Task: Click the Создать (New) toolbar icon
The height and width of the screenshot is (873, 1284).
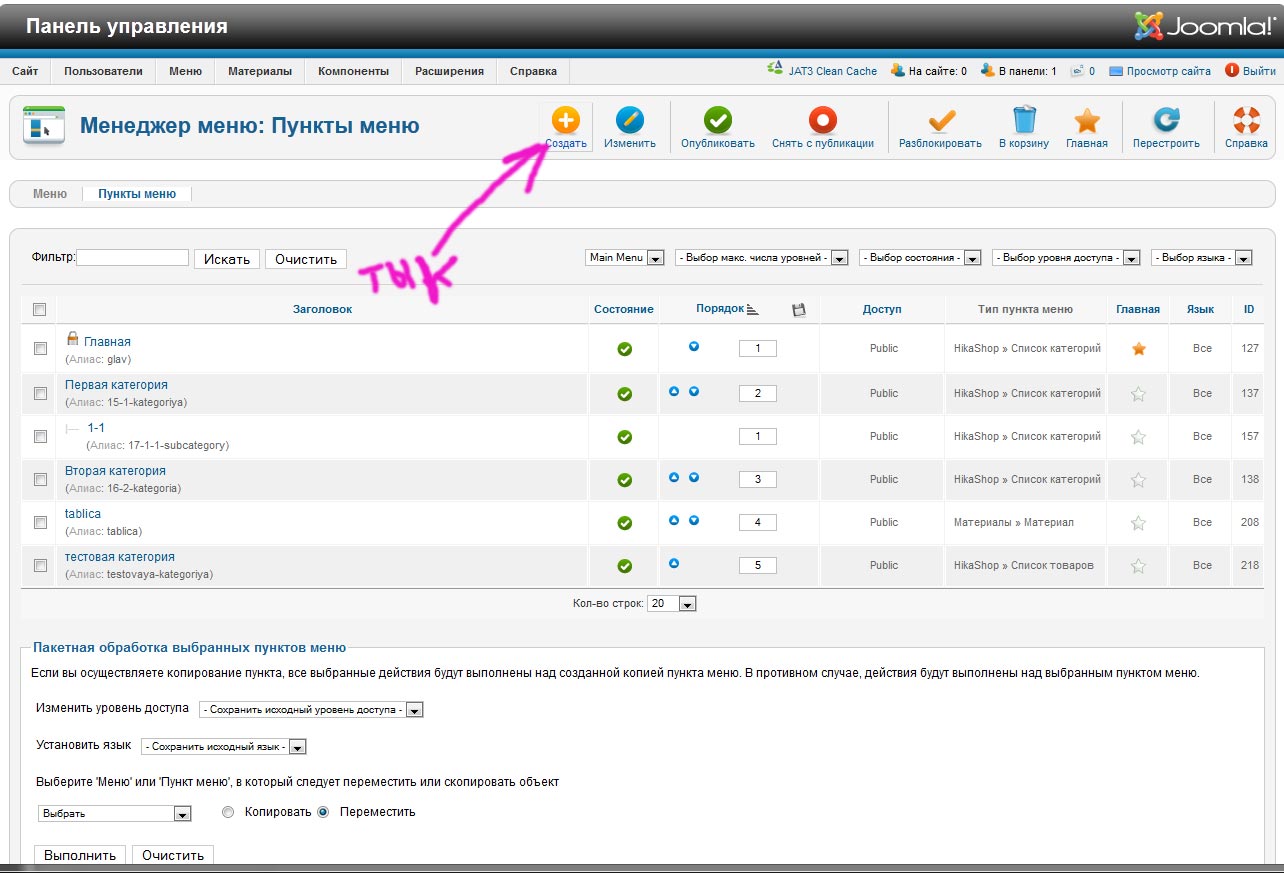Action: point(565,122)
